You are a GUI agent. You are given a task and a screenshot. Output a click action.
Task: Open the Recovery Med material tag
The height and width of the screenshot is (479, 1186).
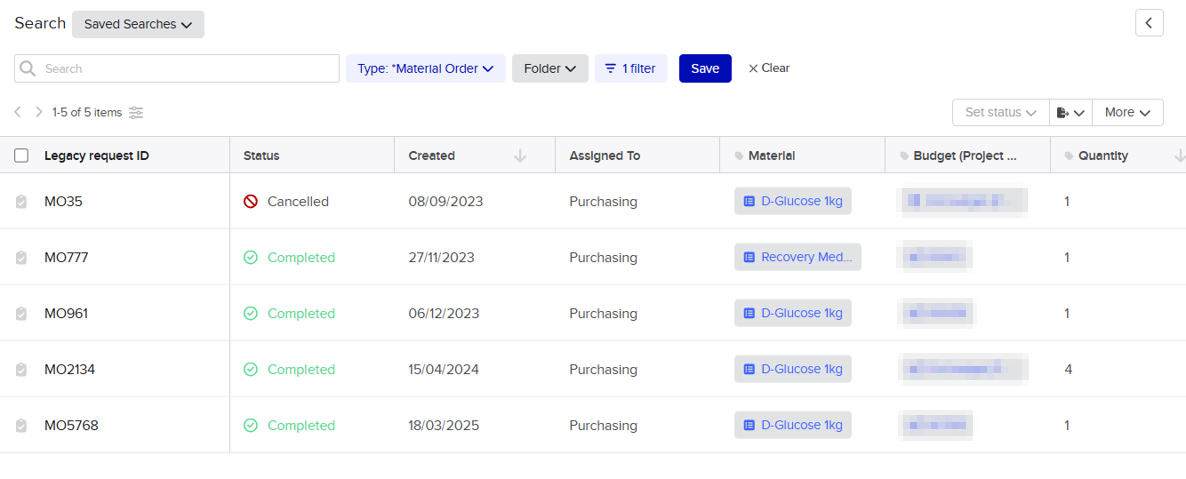coord(797,257)
